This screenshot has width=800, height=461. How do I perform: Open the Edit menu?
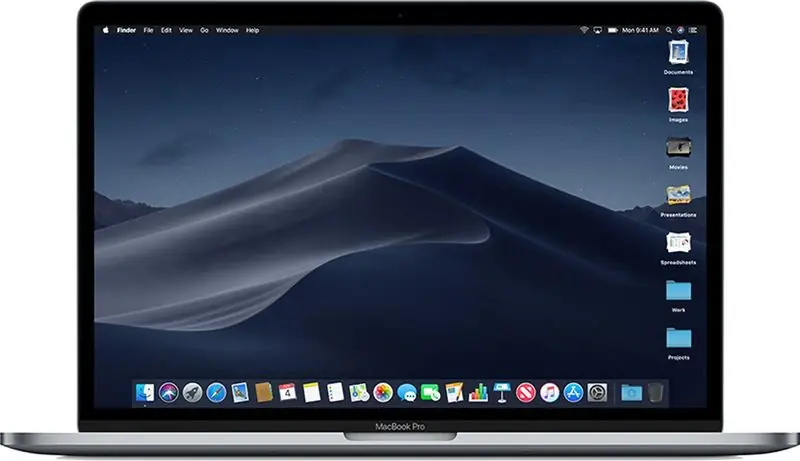click(166, 30)
